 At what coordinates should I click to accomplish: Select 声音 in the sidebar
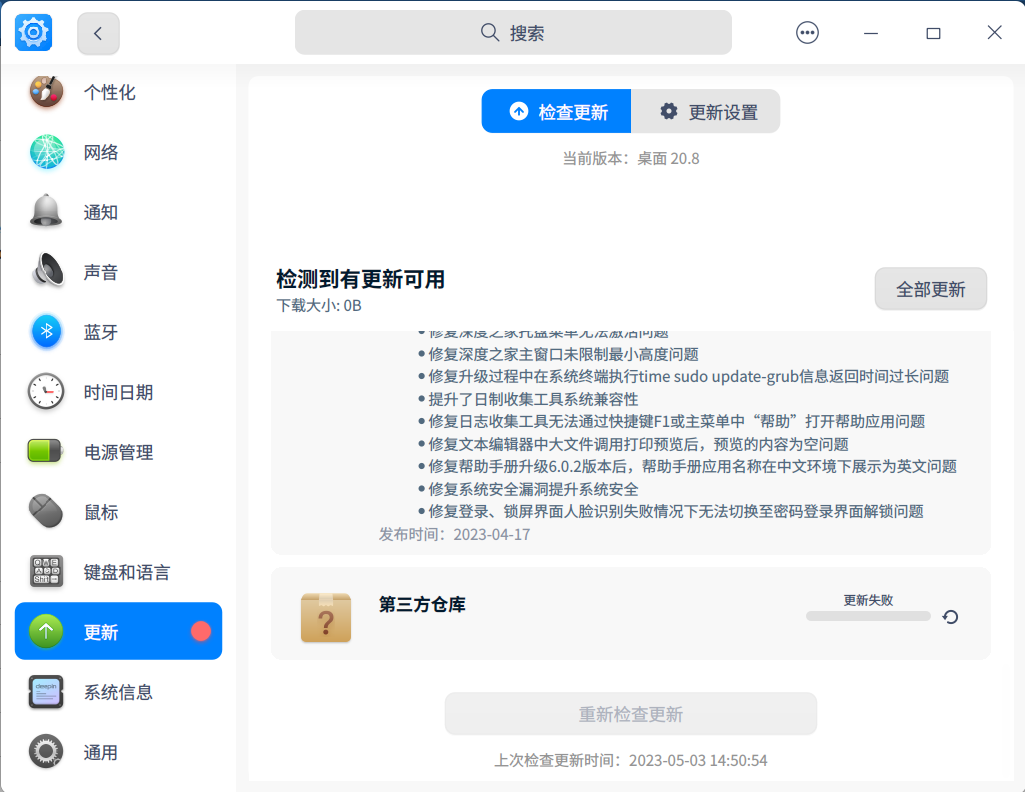118,272
